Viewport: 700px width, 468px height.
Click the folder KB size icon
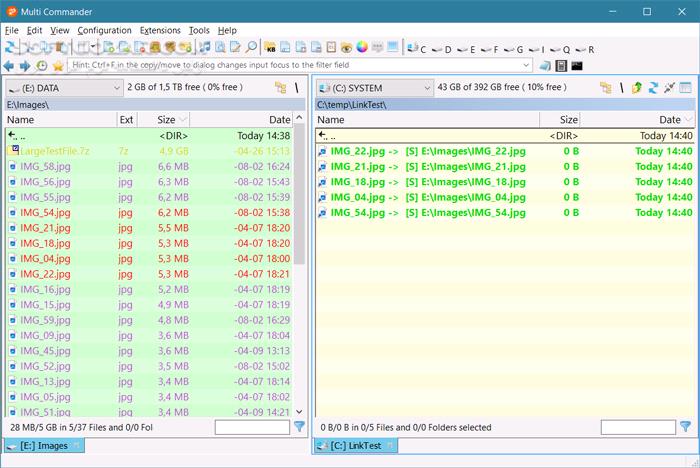(x=270, y=47)
